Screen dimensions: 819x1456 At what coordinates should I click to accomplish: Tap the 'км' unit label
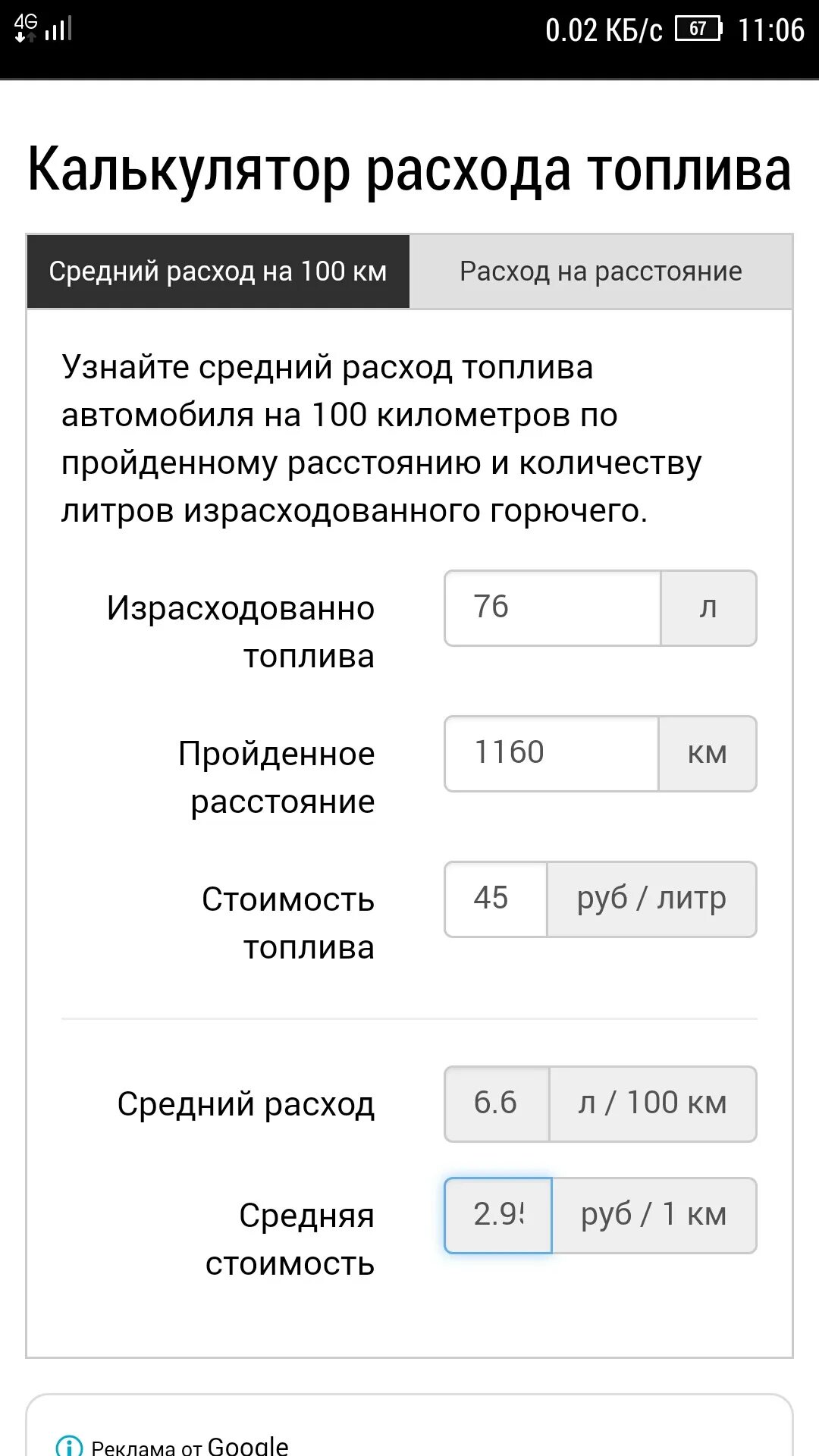coord(707,754)
